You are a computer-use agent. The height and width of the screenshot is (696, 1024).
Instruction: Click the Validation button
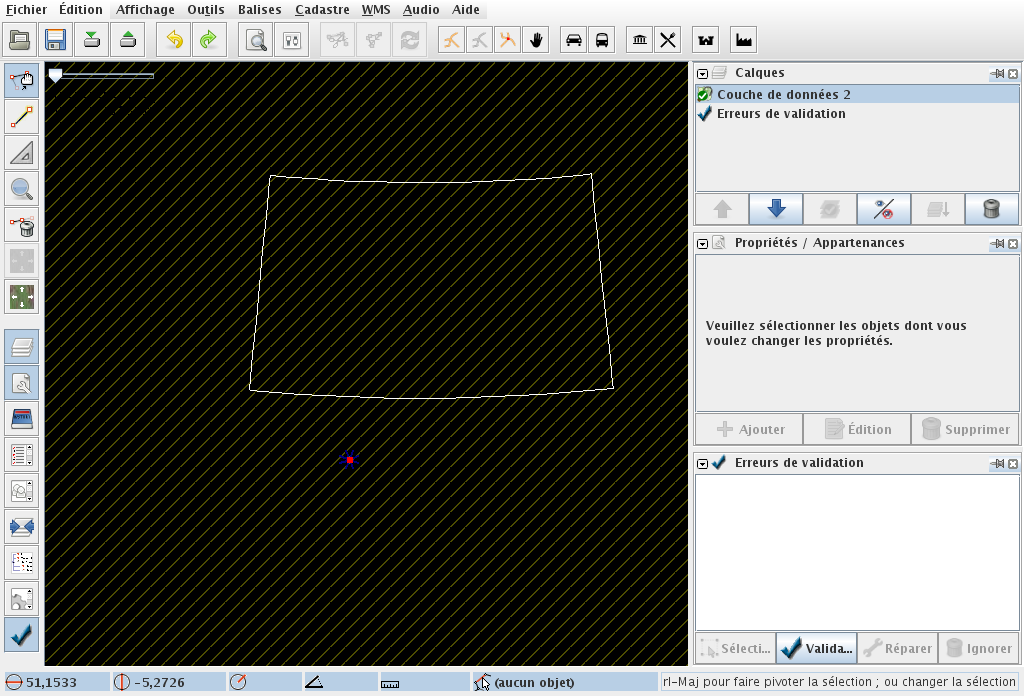(x=816, y=648)
